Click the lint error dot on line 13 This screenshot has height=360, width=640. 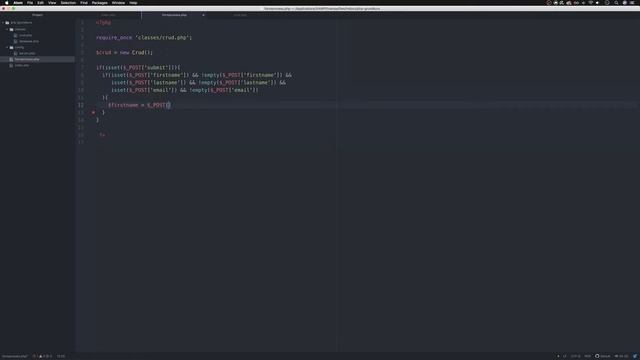click(x=93, y=112)
